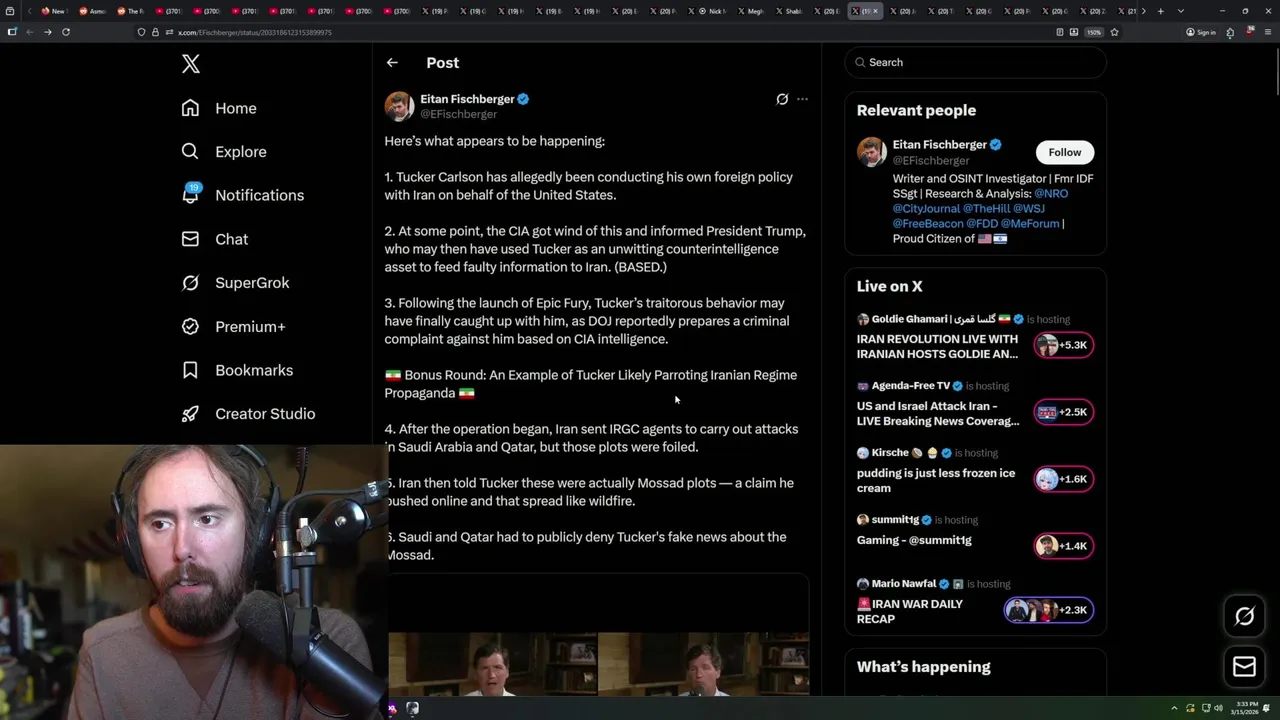
Task: Reset the 150% zoom indicator
Action: (1094, 32)
